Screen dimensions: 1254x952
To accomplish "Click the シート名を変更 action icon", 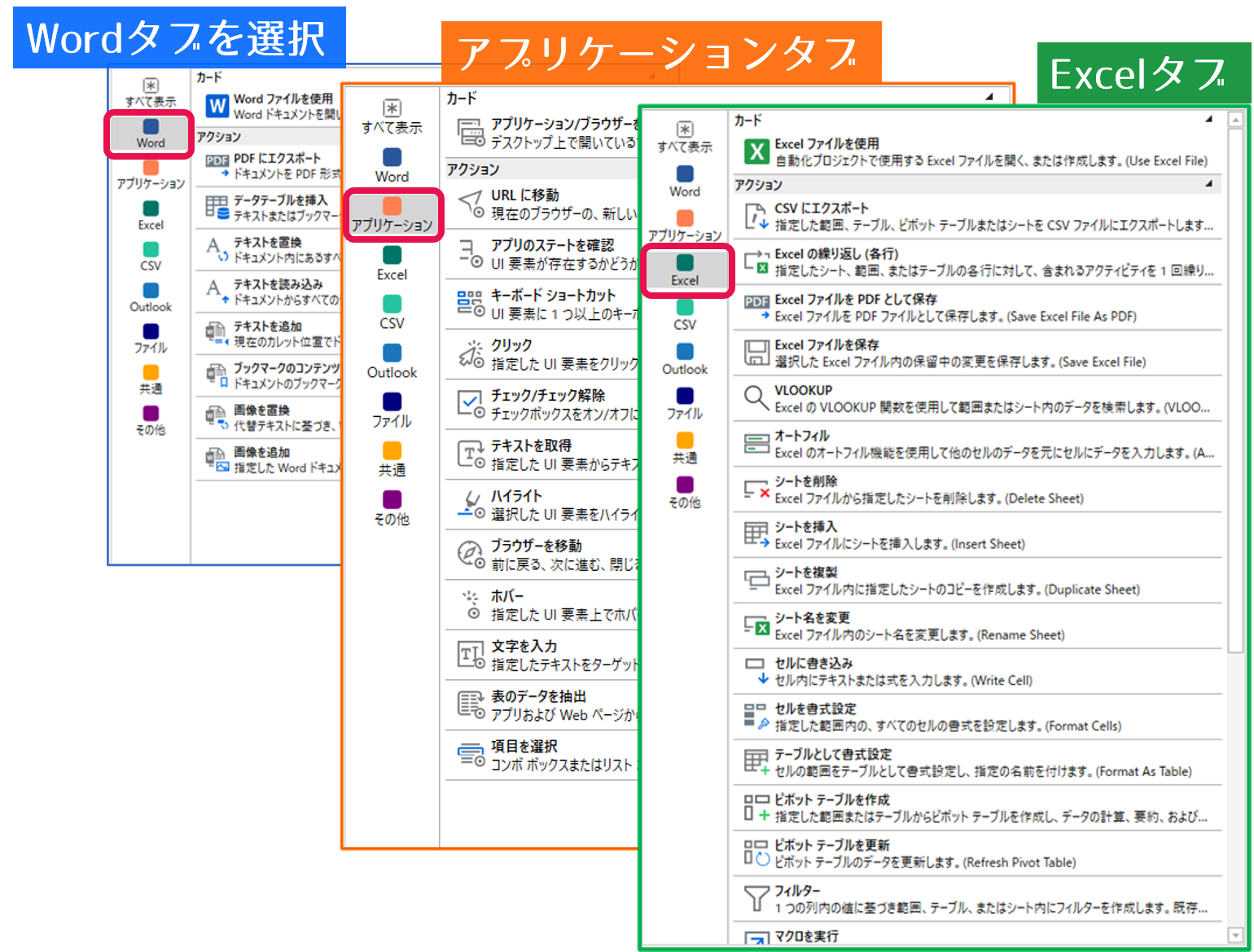I will [756, 626].
